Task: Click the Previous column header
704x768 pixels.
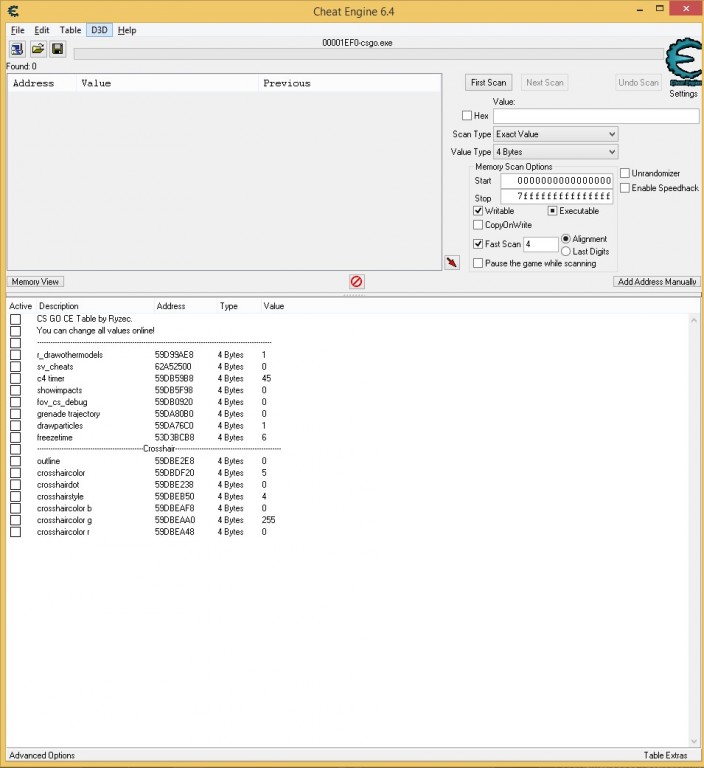Action: point(349,83)
